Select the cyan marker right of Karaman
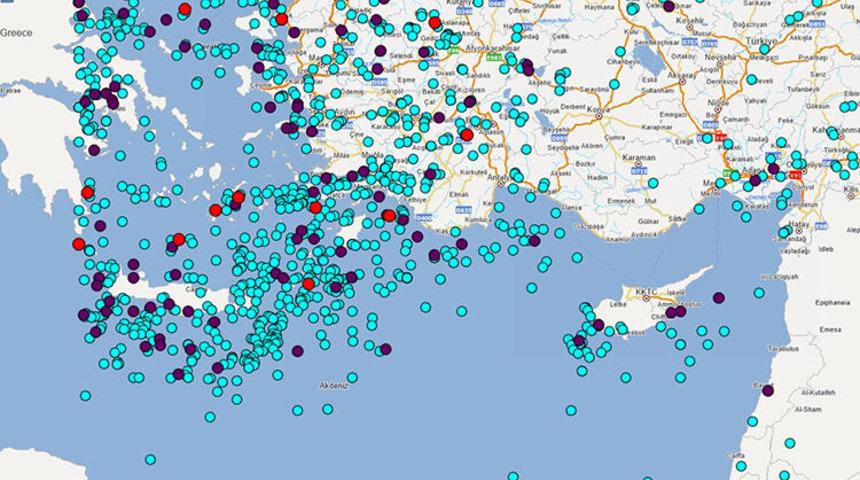 coord(653,183)
